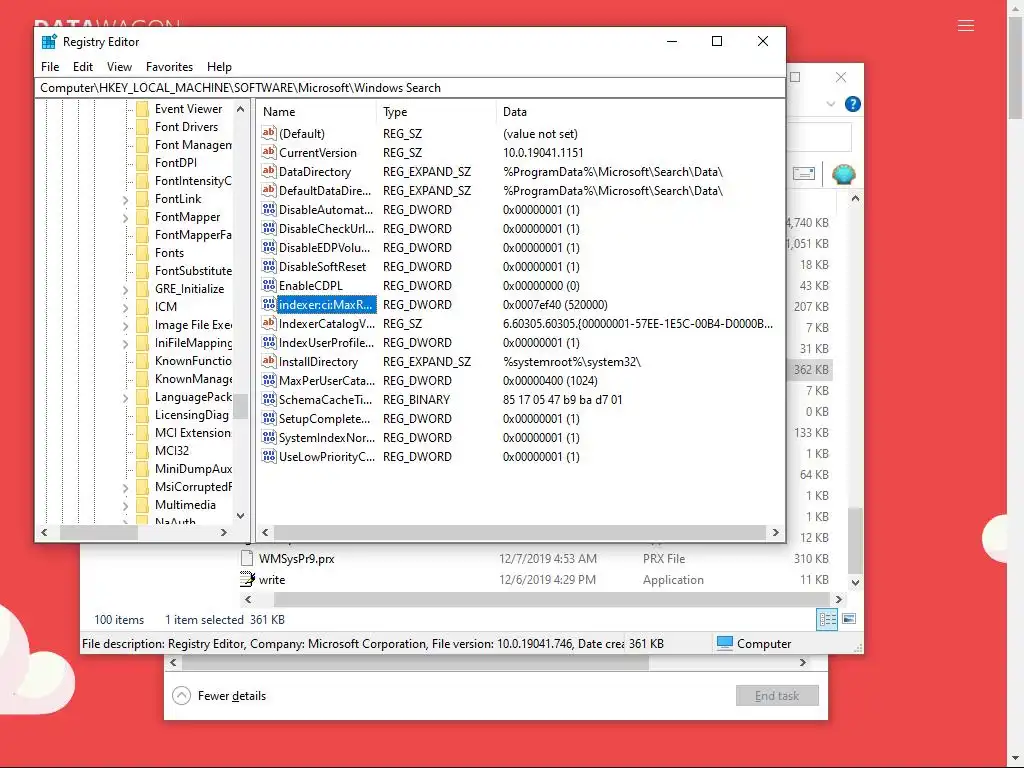Expand the Image File Exec tree node
Image resolution: width=1024 pixels, height=768 pixels.
tap(125, 325)
